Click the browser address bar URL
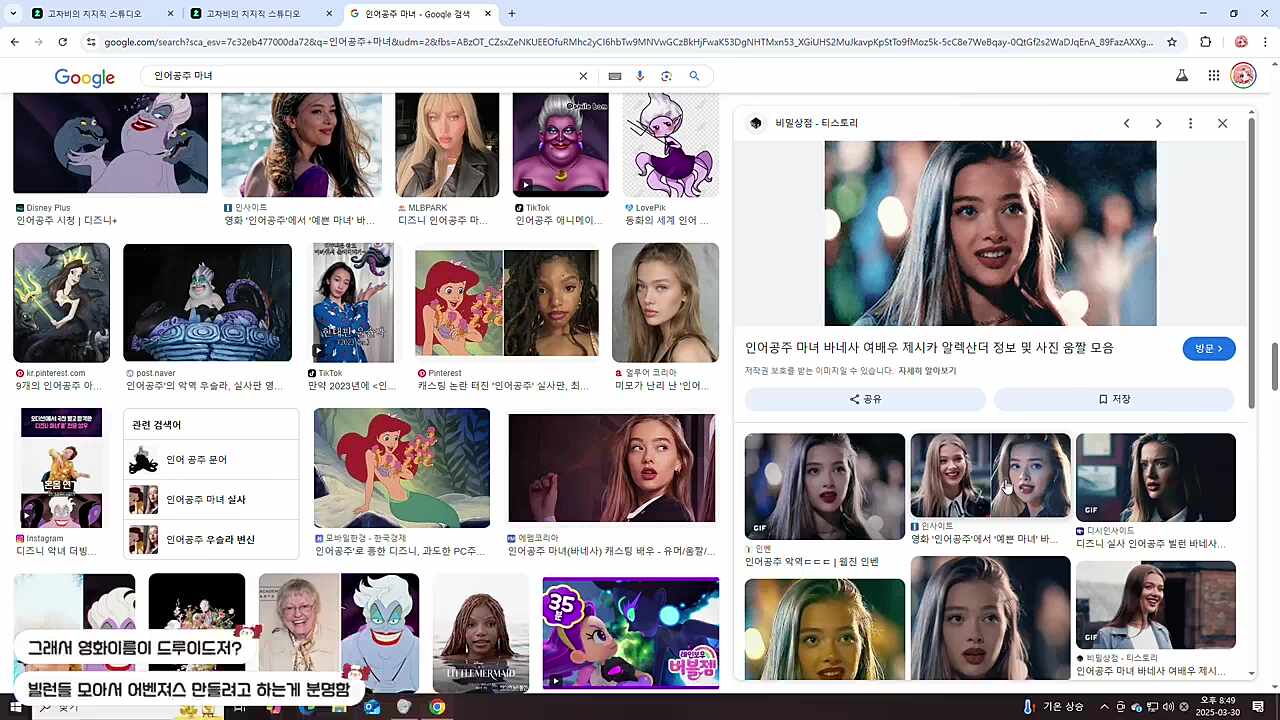This screenshot has height=720, width=1280. (x=628, y=42)
